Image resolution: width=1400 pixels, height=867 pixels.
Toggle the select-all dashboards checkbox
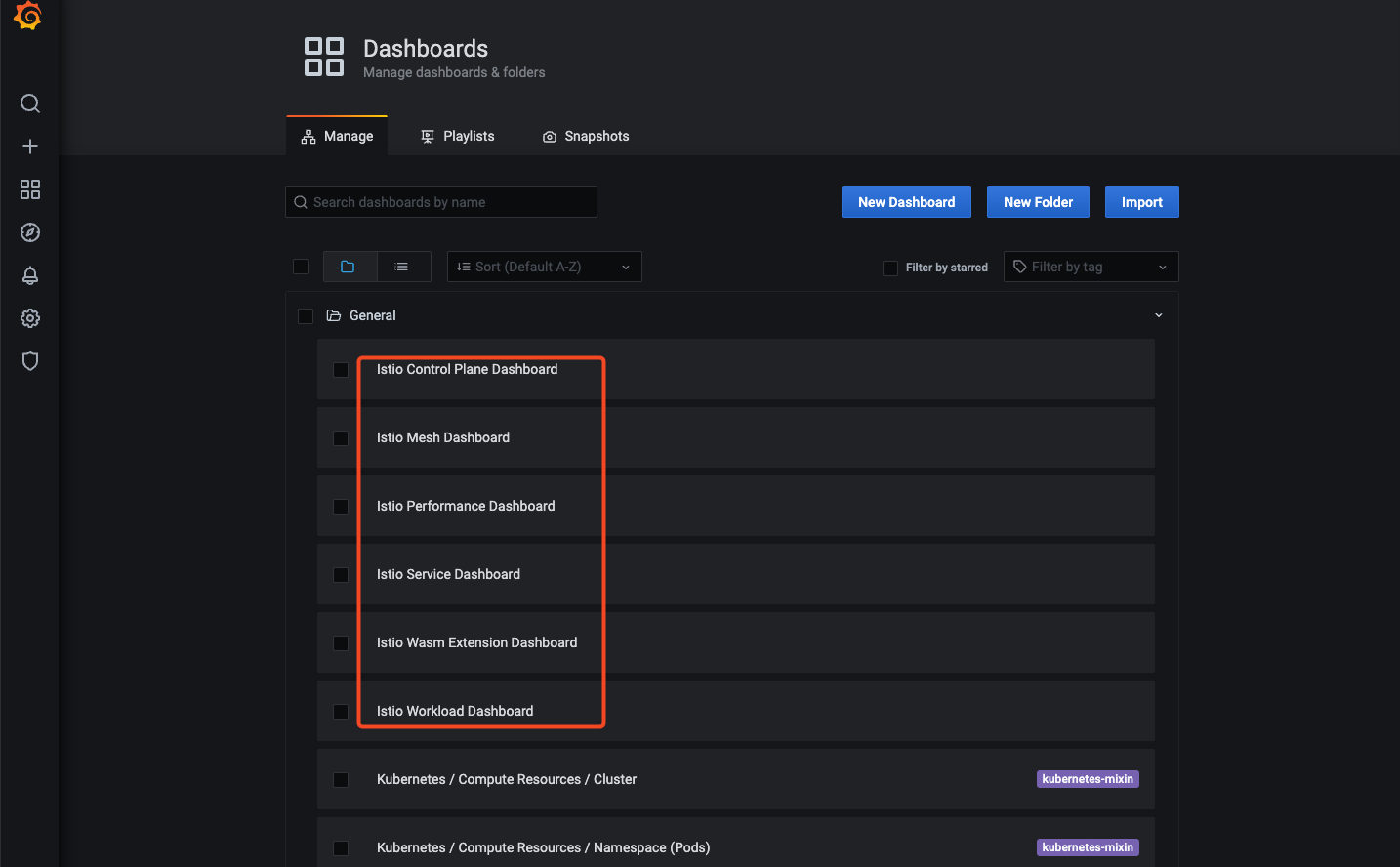click(x=301, y=267)
